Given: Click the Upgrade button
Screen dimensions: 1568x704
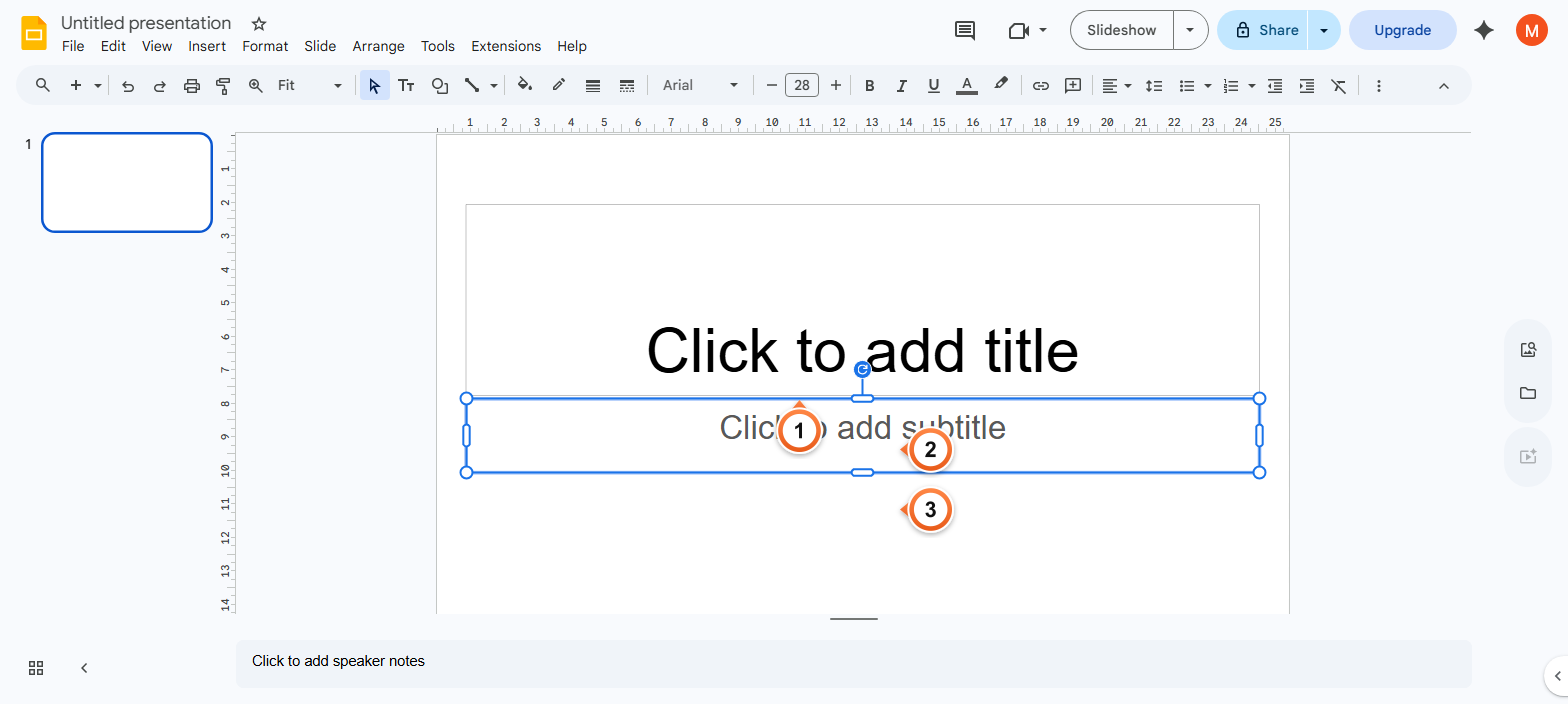Looking at the screenshot, I should click(x=1402, y=30).
